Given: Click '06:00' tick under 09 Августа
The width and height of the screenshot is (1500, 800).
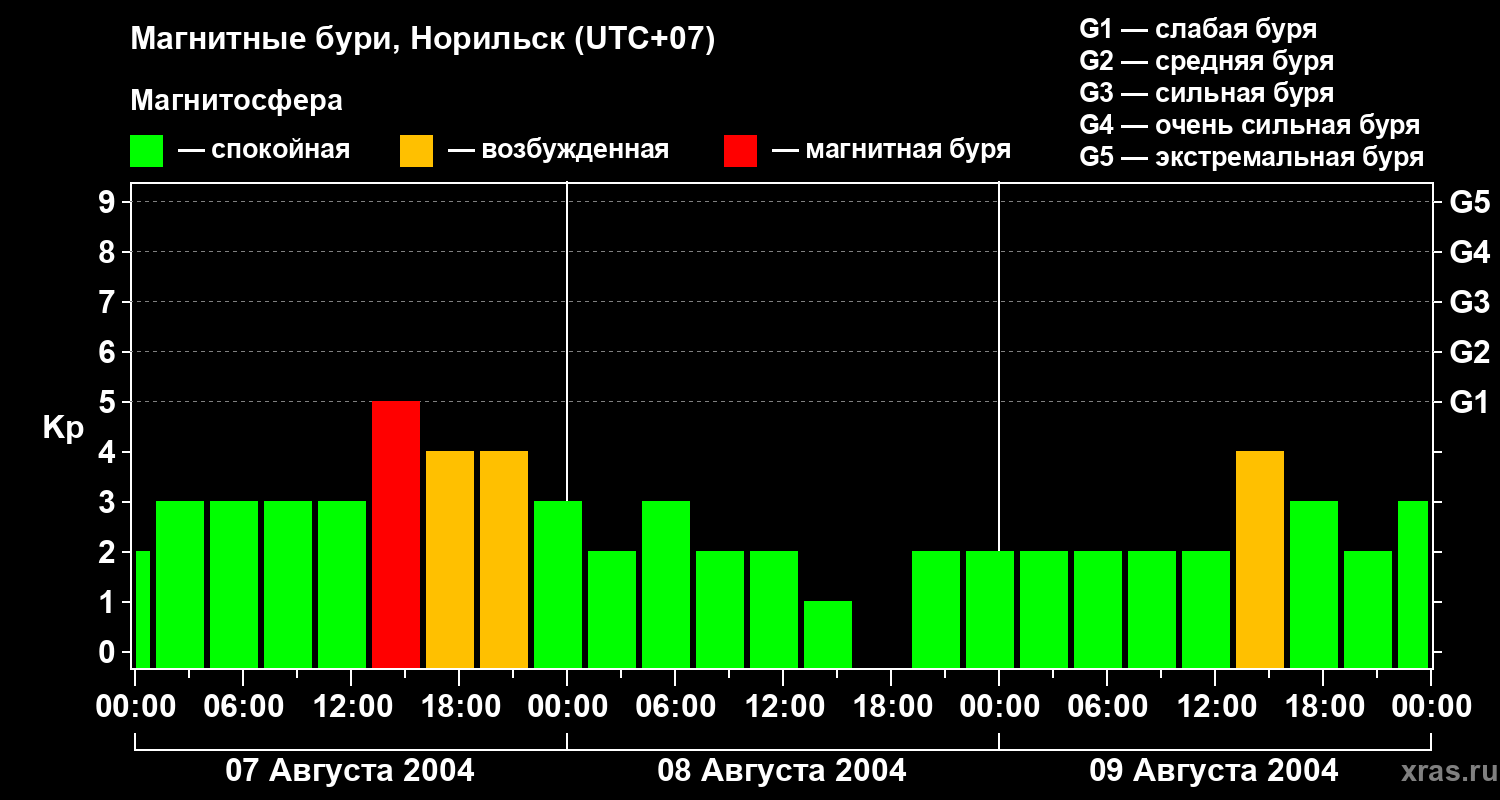Looking at the screenshot, I should (1107, 707).
